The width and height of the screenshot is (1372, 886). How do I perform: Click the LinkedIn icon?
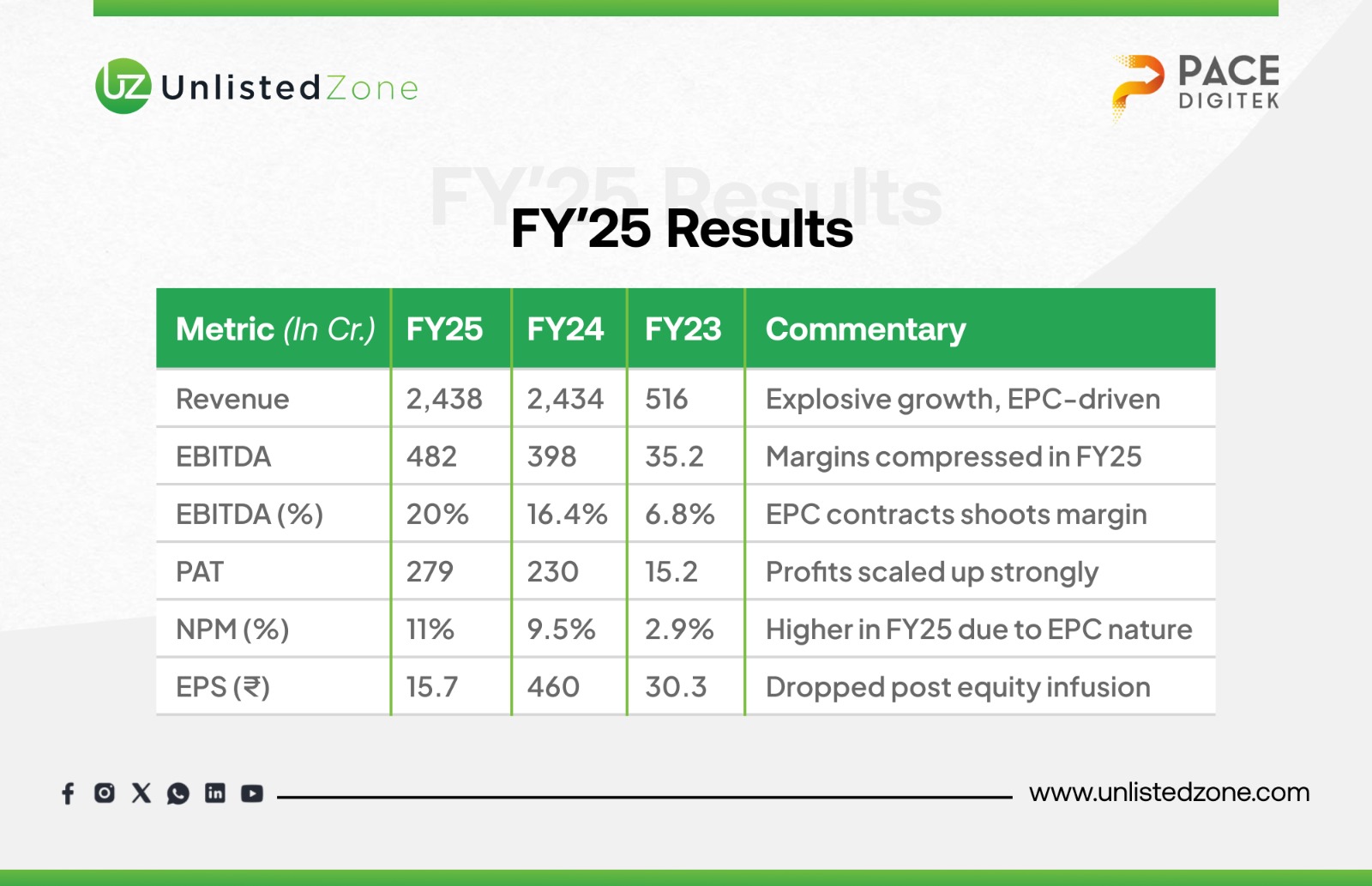click(x=215, y=793)
